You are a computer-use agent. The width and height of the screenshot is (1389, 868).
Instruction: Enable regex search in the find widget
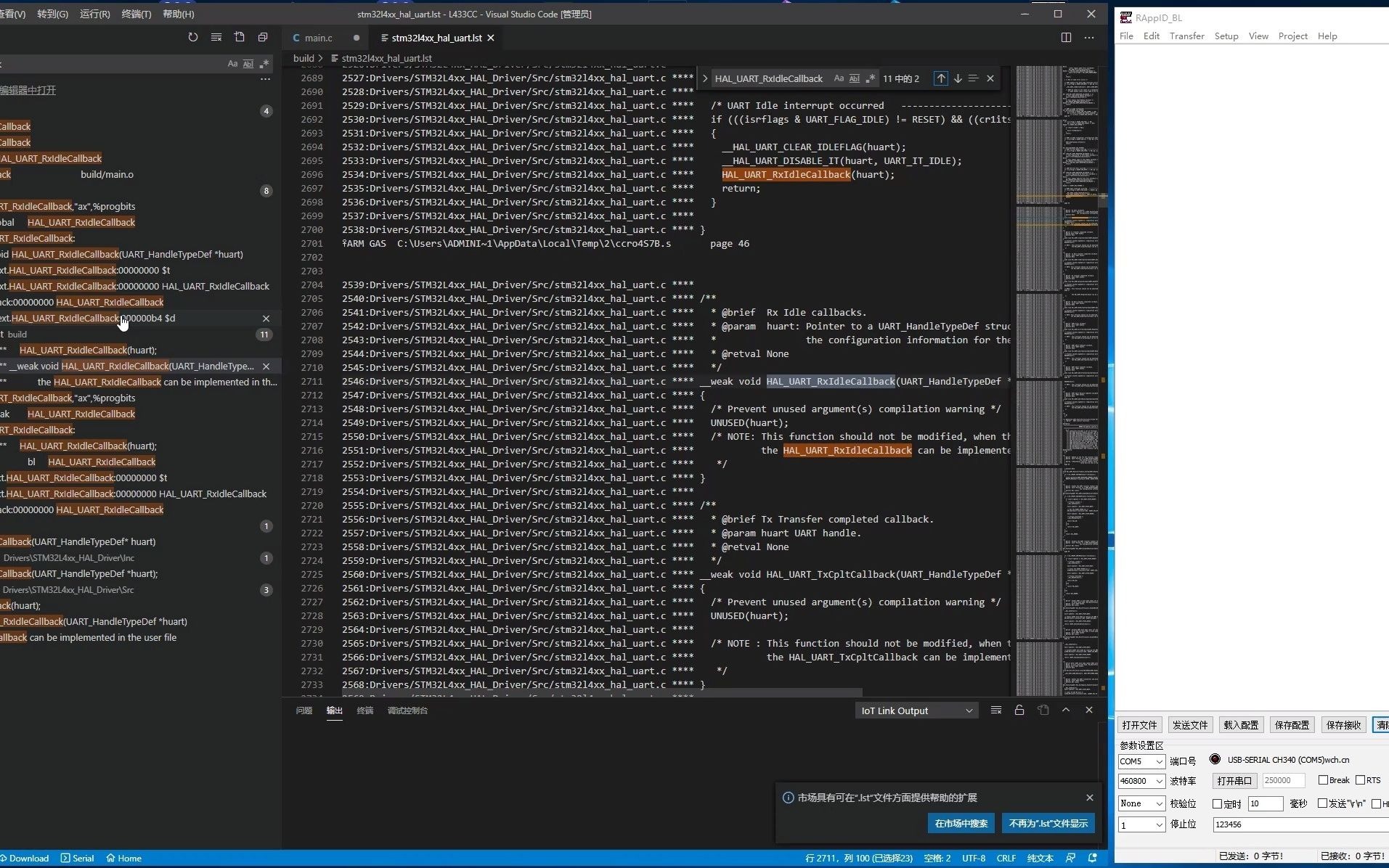pos(871,78)
